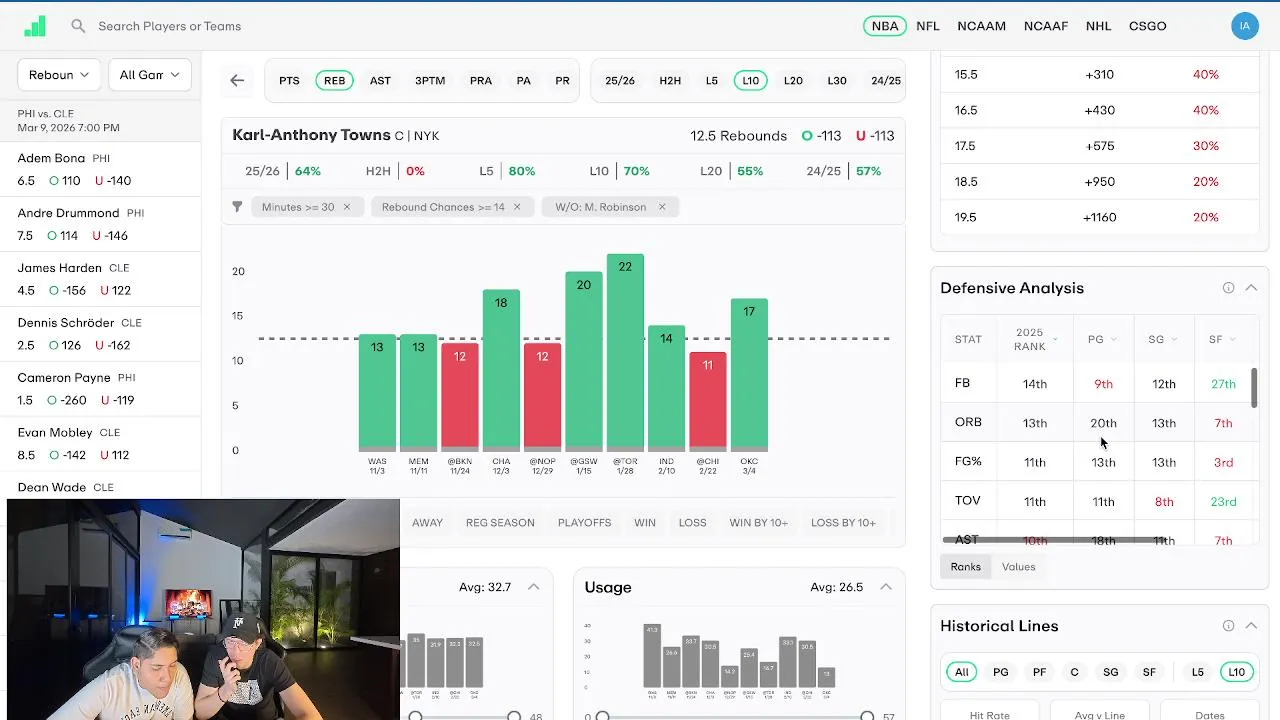This screenshot has height=720, width=1280.
Task: Go back with the left arrow
Action: [237, 80]
